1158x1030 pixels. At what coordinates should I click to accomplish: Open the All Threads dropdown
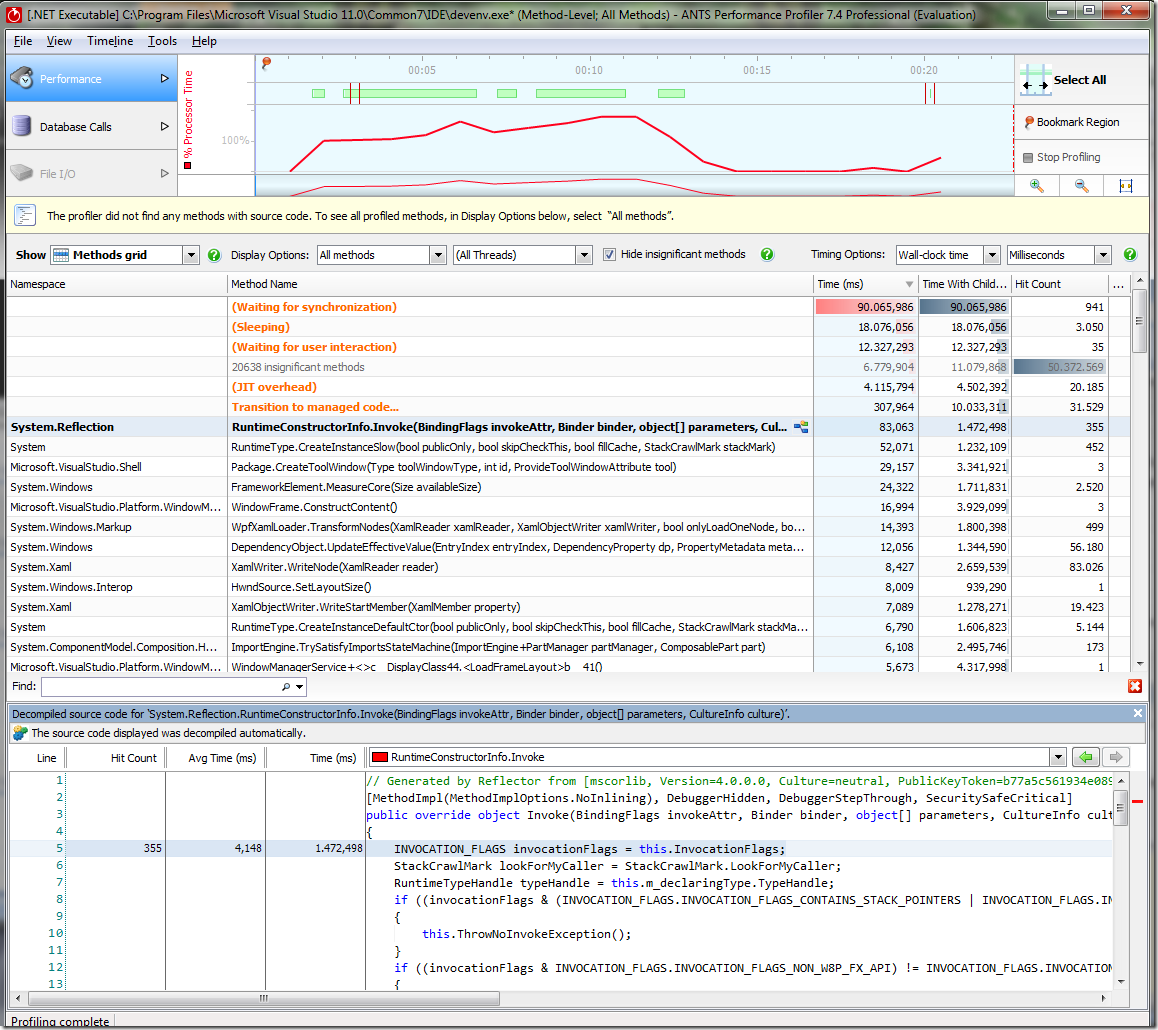click(x=584, y=255)
